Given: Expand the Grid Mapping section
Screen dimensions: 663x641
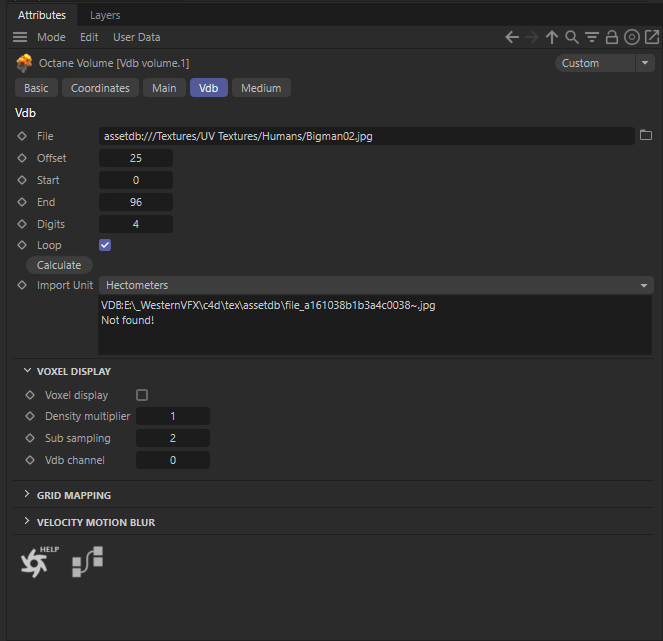Looking at the screenshot, I should tap(74, 495).
